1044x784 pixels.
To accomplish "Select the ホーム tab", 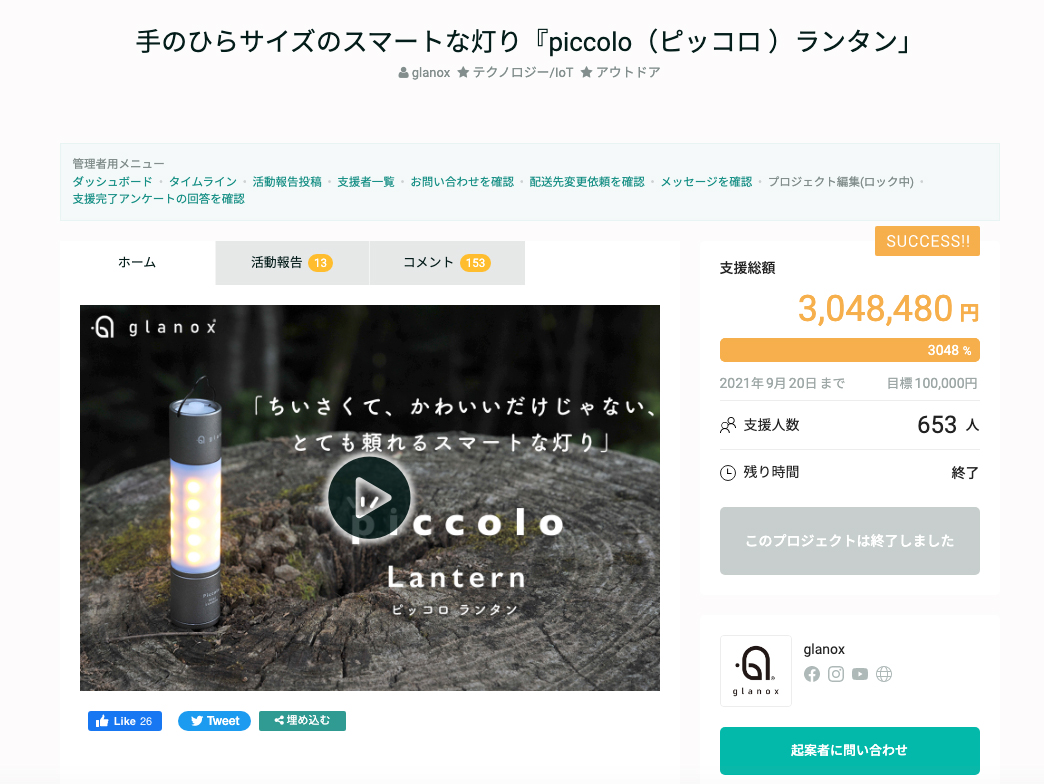I will tap(137, 263).
